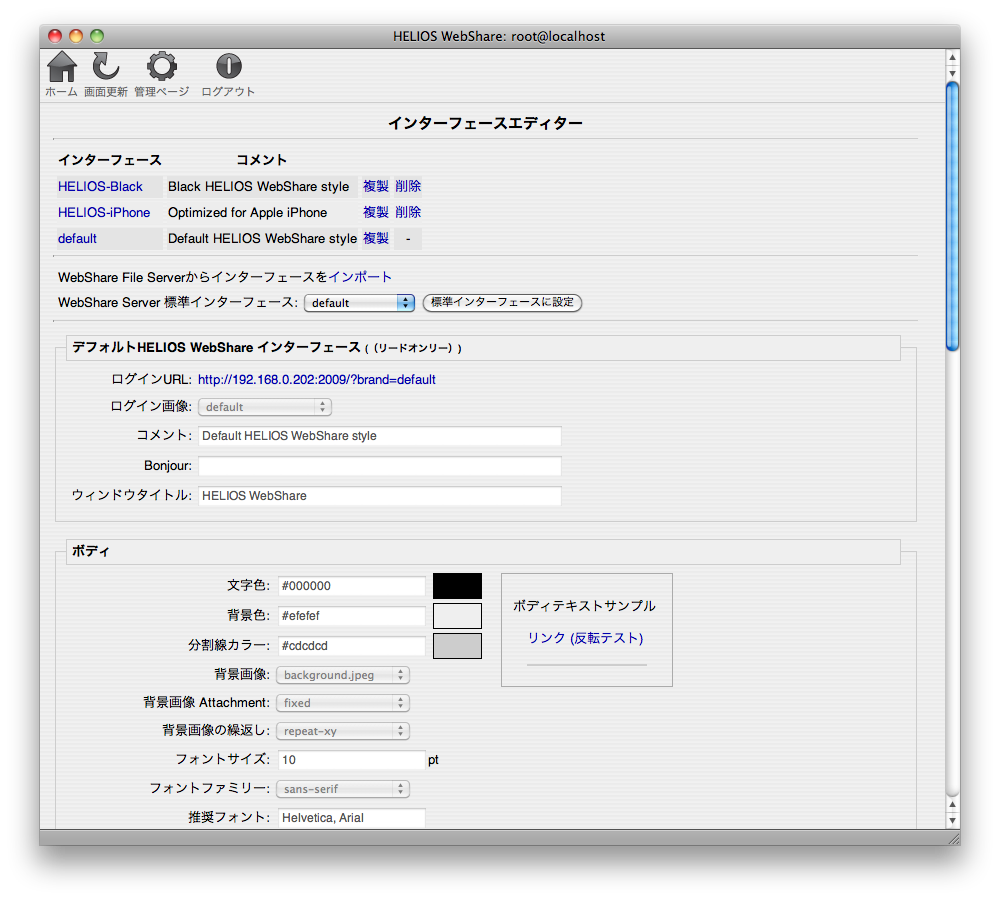
Task: Click 標準インターフェースに設定 button
Action: click(503, 302)
